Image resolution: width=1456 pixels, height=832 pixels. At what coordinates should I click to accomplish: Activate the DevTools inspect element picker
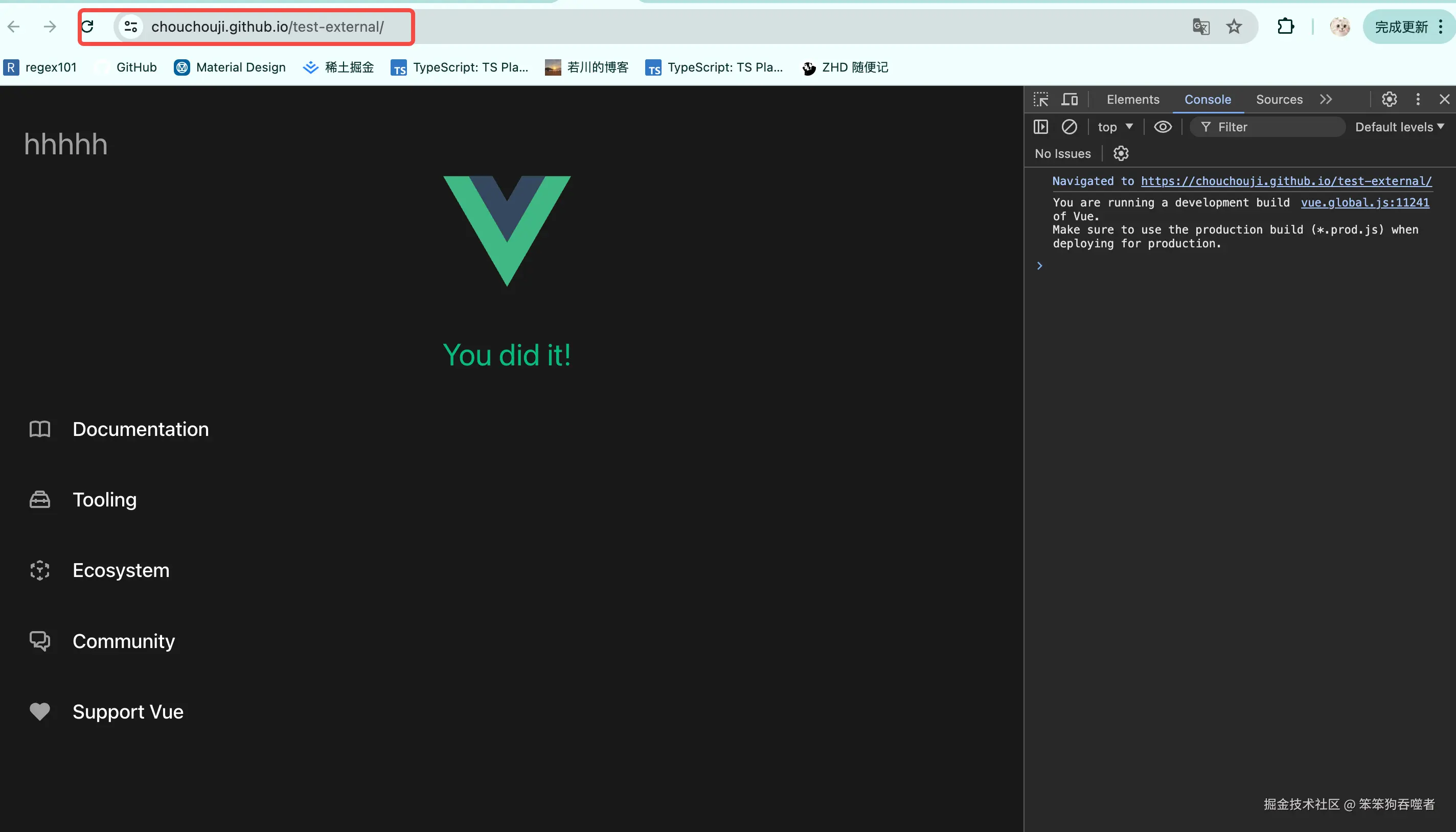point(1041,100)
